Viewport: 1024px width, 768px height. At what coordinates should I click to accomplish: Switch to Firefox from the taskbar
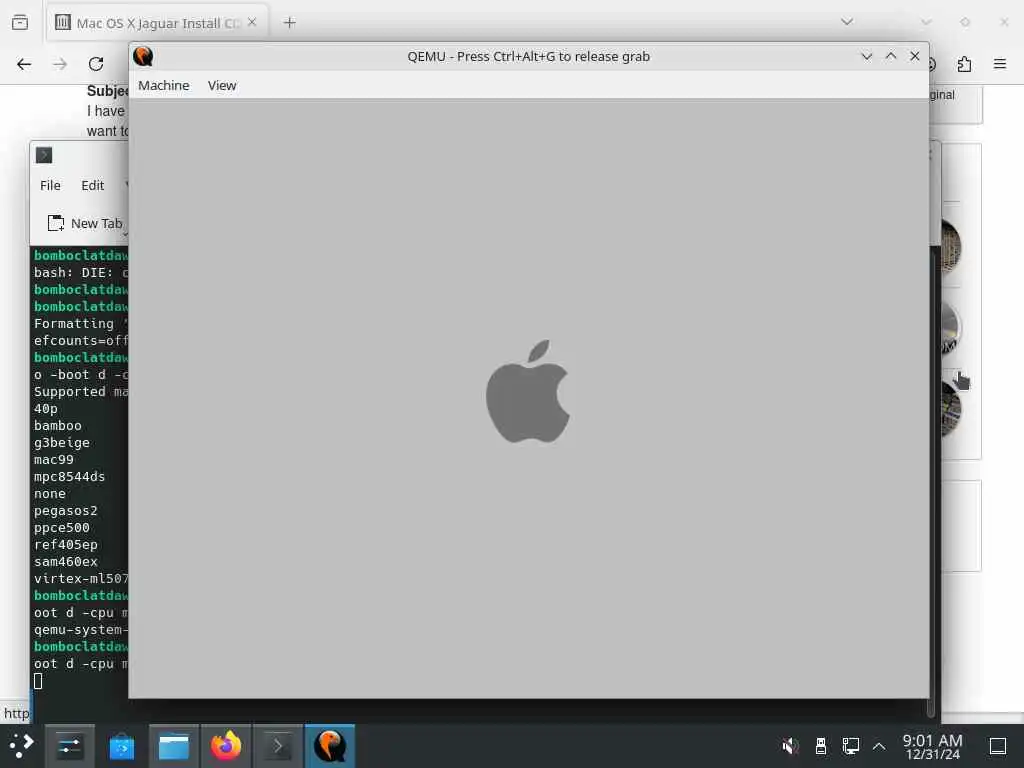226,746
